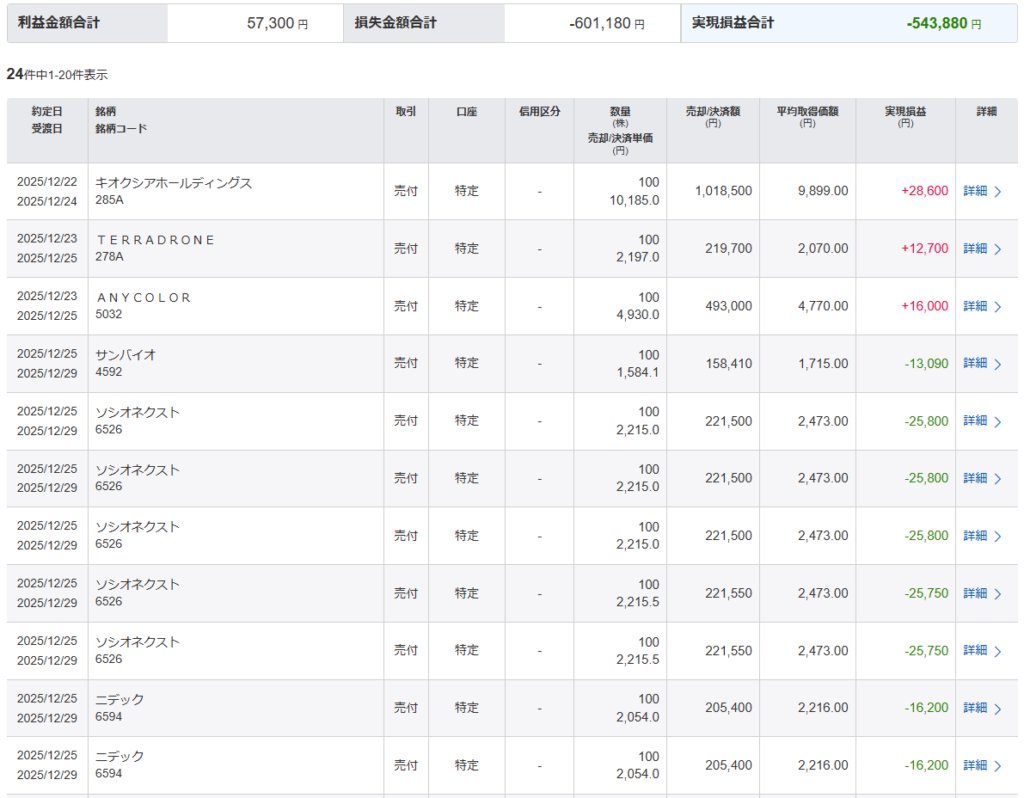Click the +16,000 profit of ANYCOLOR
Image resolution: width=1024 pixels, height=798 pixels.
(x=924, y=306)
